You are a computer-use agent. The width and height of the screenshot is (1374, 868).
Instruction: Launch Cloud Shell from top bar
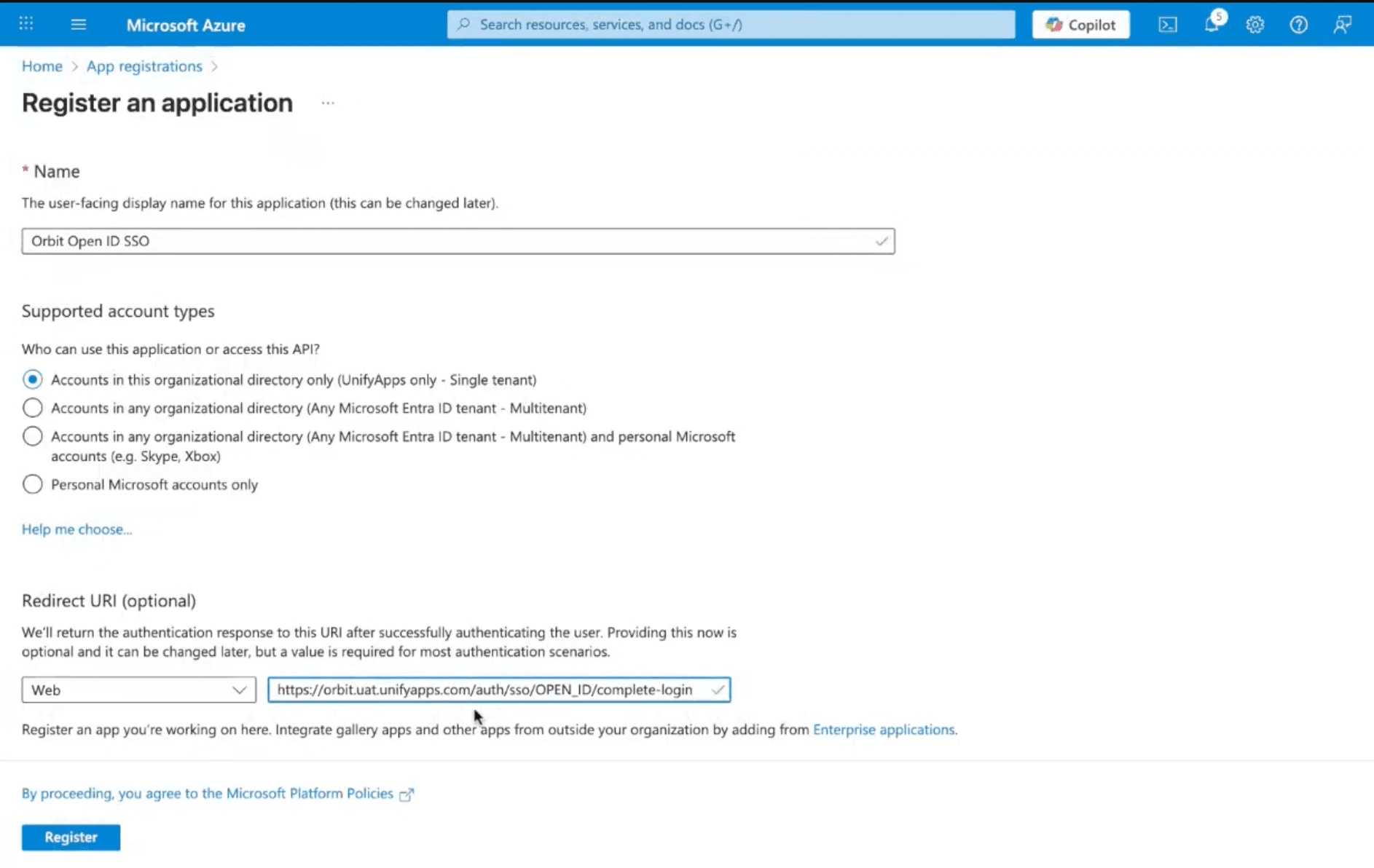coord(1168,25)
